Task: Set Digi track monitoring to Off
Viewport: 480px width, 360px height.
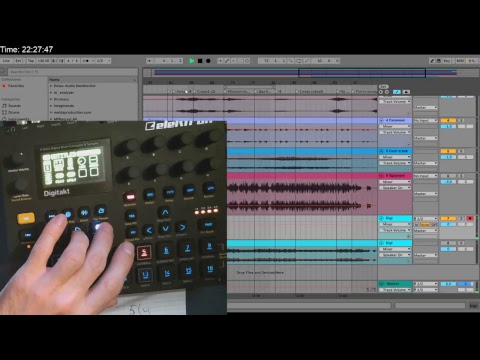Action: point(434,225)
